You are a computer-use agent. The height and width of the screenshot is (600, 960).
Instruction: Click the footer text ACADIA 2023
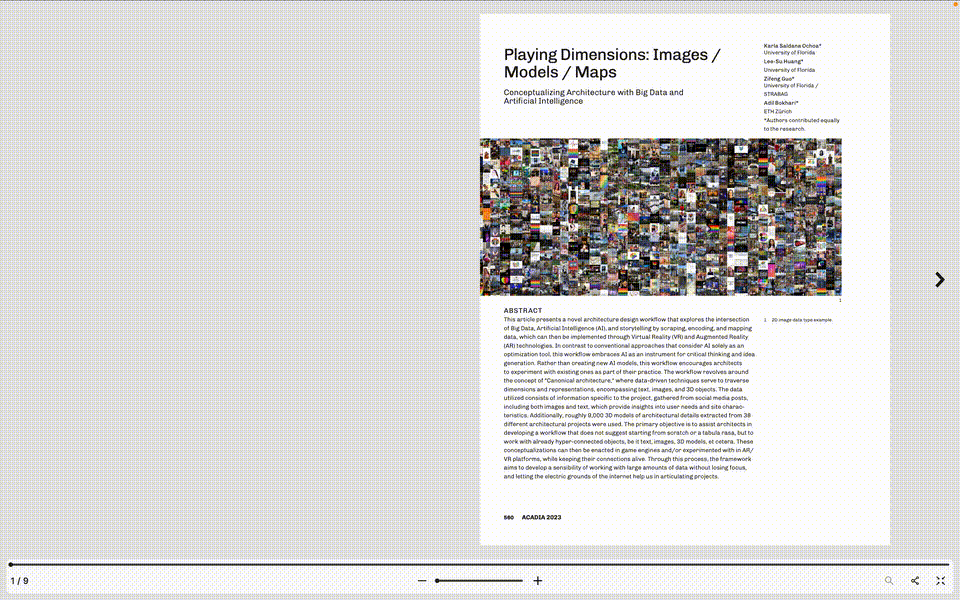click(541, 517)
